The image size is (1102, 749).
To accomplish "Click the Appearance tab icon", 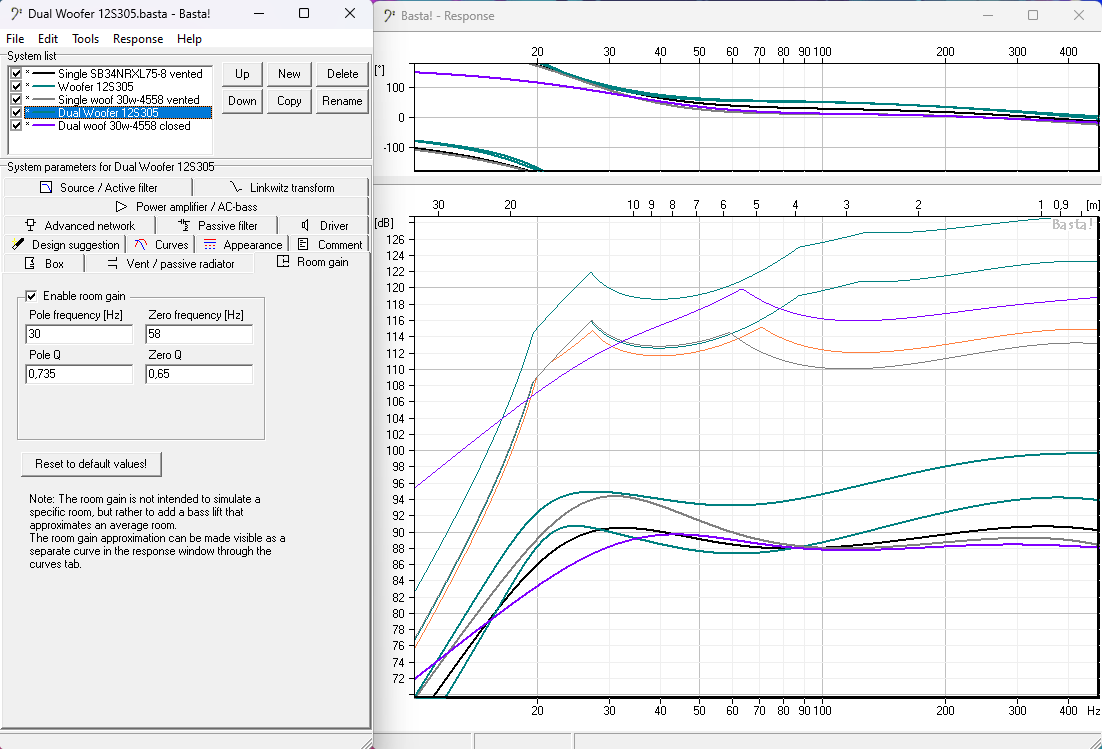I will click(x=210, y=245).
